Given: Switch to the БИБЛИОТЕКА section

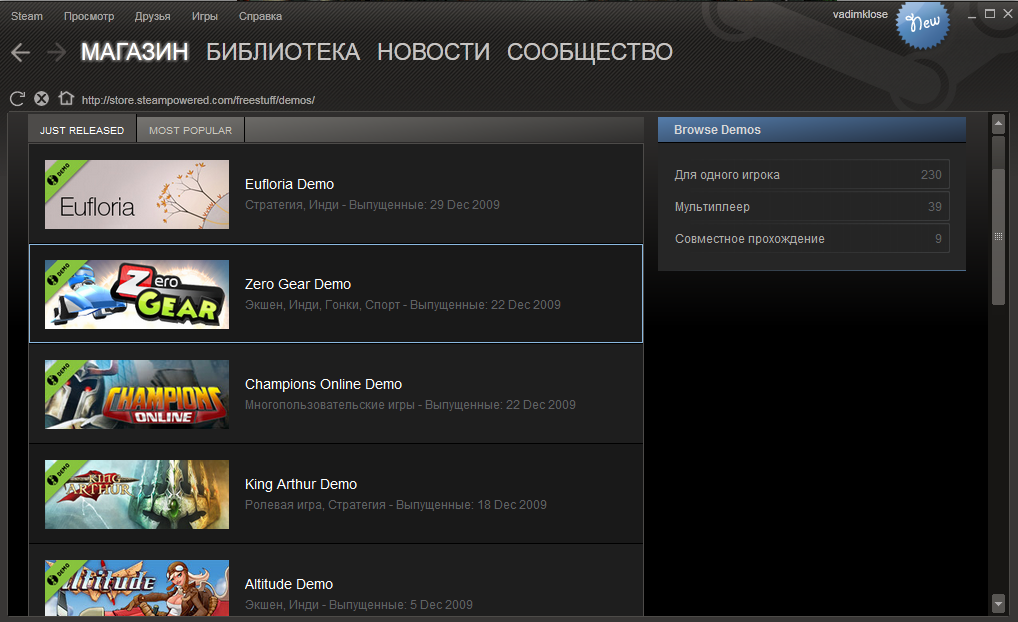Looking at the screenshot, I should pyautogui.click(x=283, y=52).
